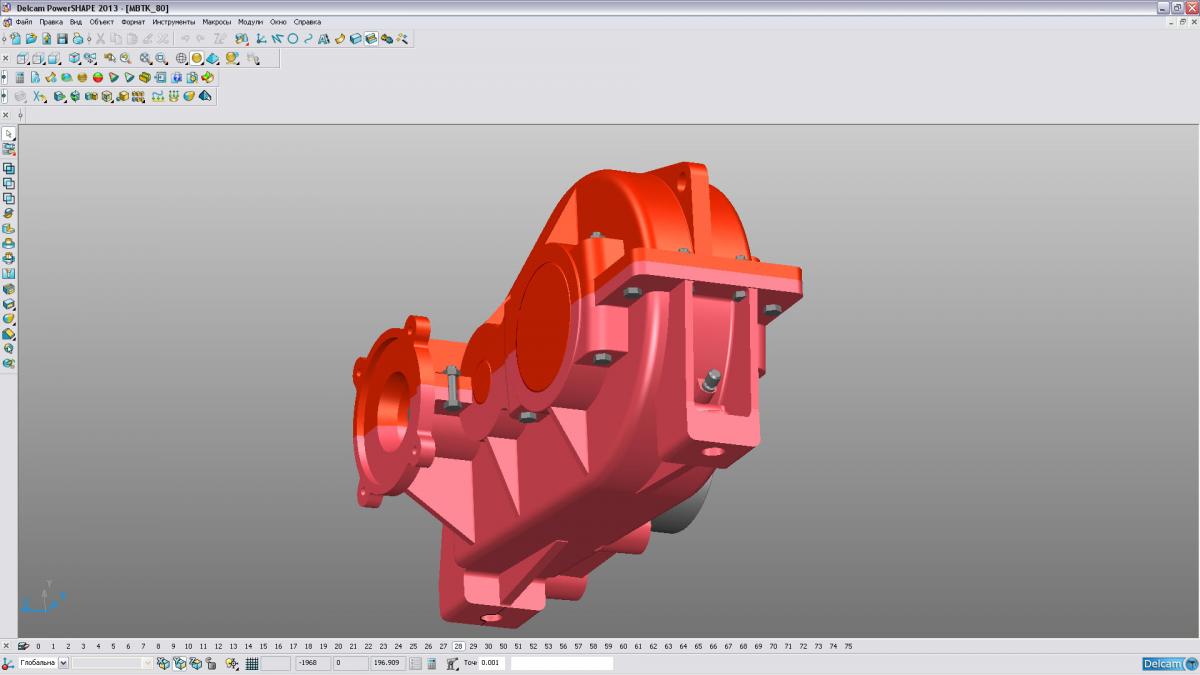The height and width of the screenshot is (675, 1200).
Task: Open the Инструменты menu
Action: point(174,21)
